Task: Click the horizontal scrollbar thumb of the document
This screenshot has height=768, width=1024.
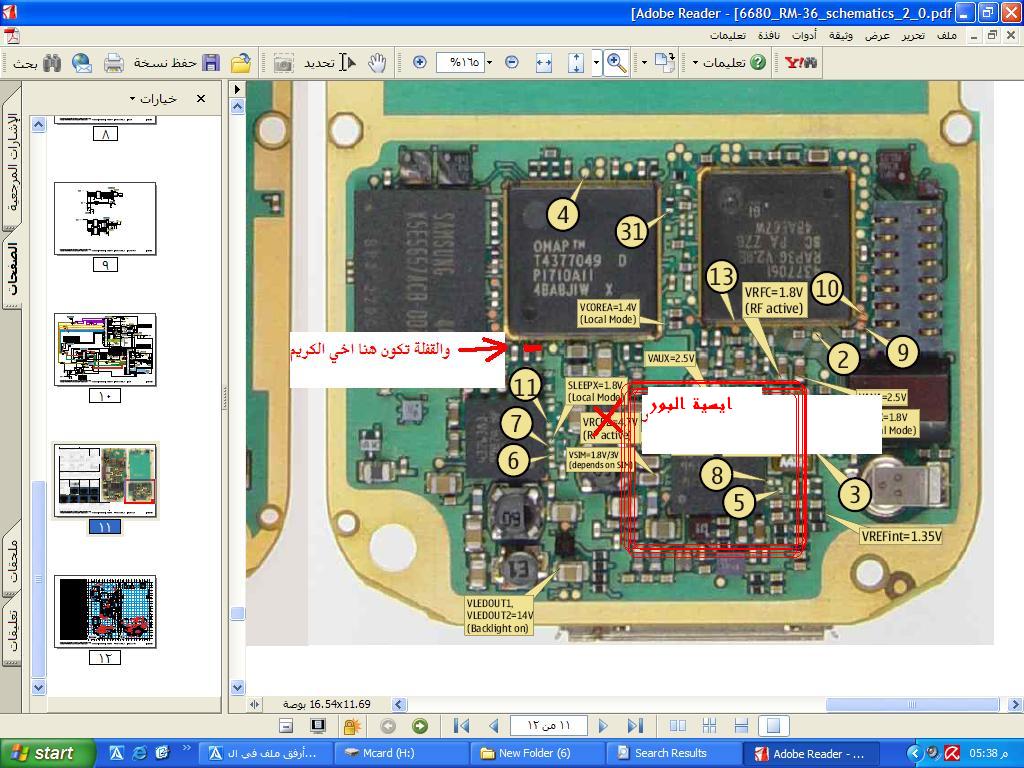Action: (x=912, y=704)
